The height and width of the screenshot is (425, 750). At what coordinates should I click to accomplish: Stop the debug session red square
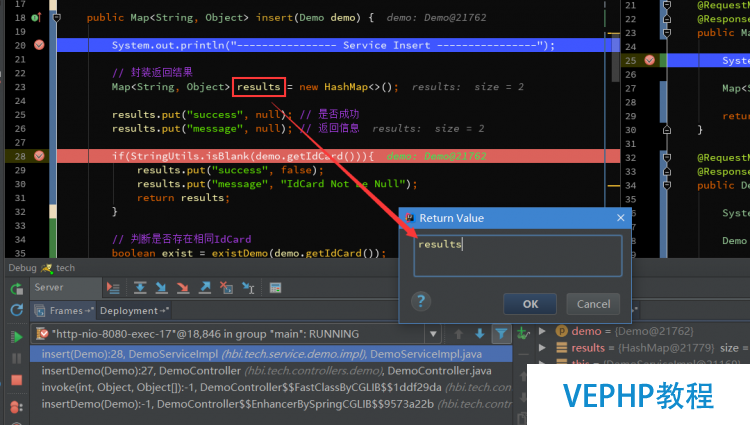17,380
